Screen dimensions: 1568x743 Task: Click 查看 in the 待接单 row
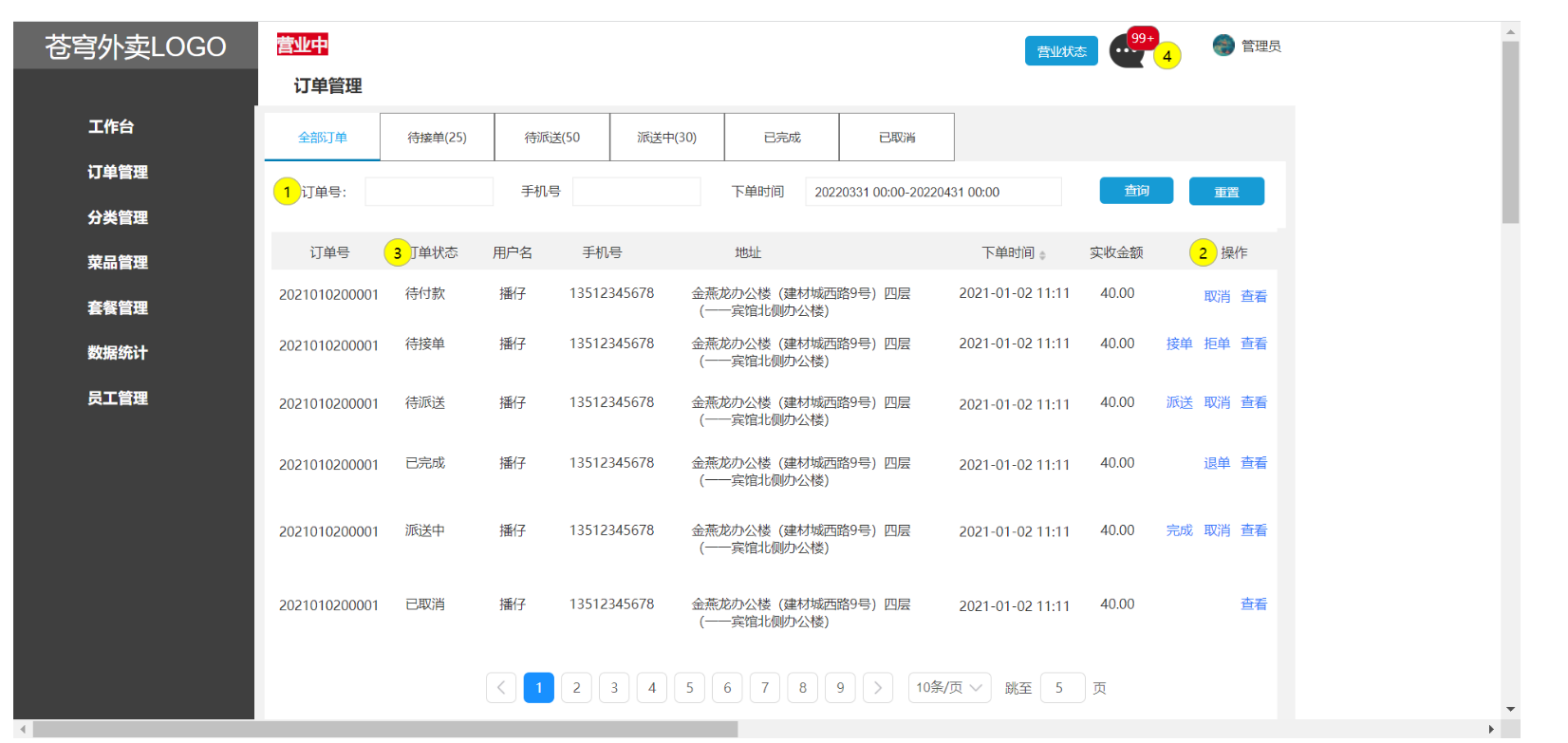pos(1254,344)
